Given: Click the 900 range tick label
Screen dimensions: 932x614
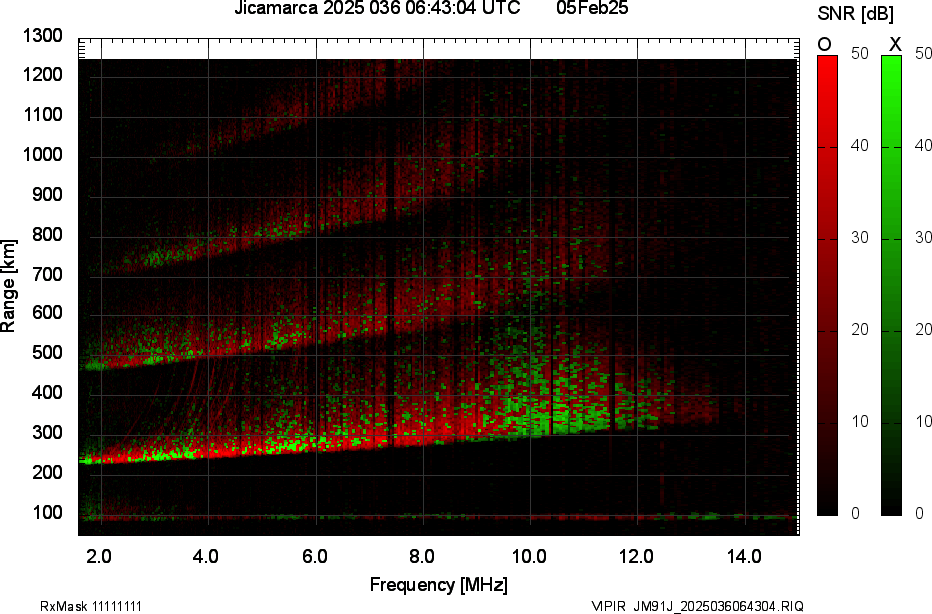Looking at the screenshot, I should [x=47, y=194].
